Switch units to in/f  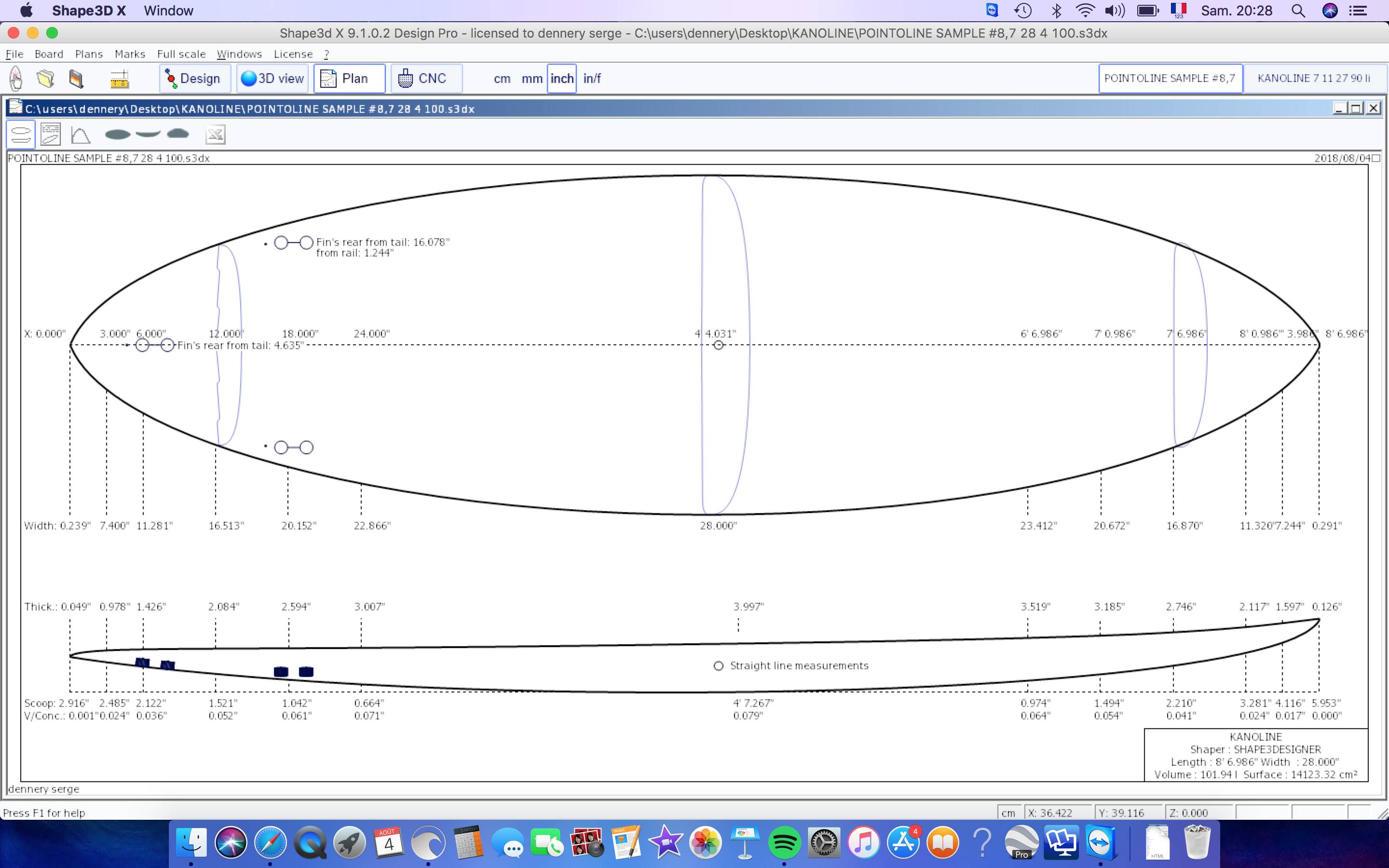(x=592, y=79)
